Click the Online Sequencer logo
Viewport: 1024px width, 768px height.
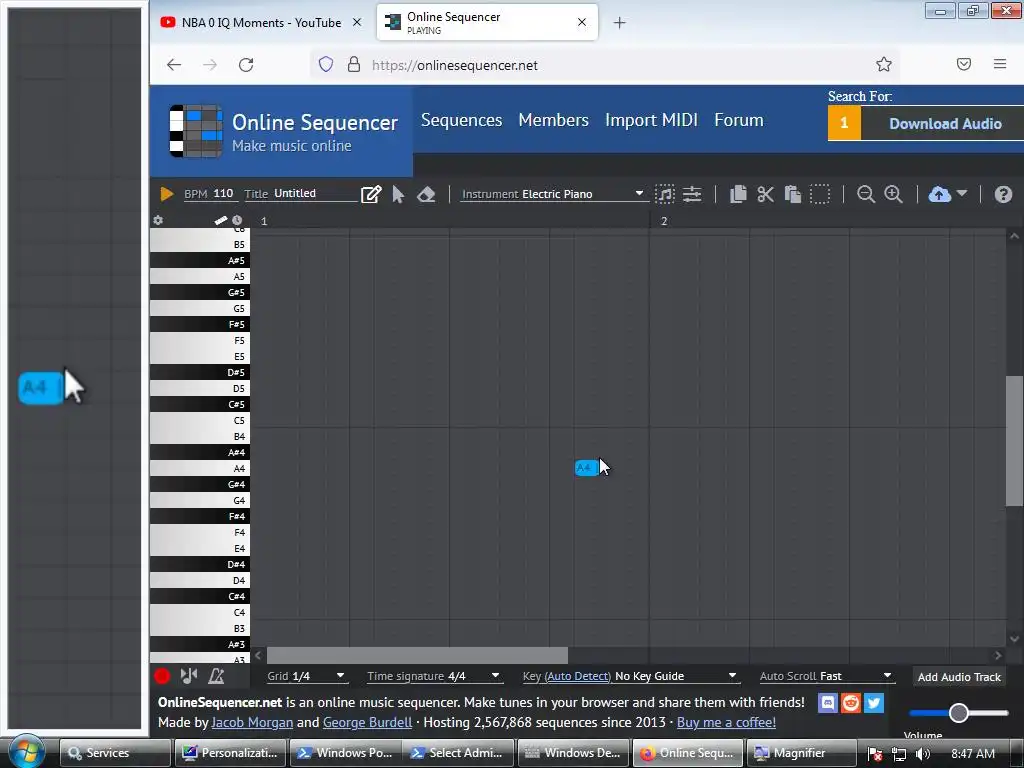tap(283, 131)
